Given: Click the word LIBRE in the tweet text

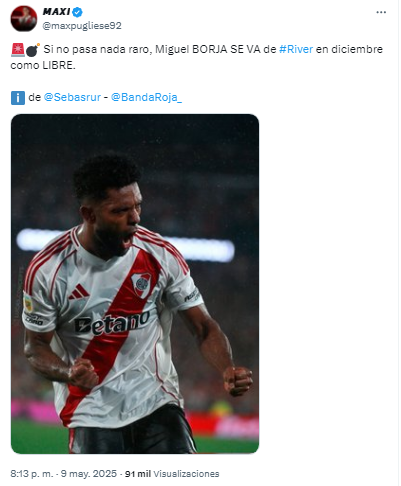Looking at the screenshot, I should (x=59, y=65).
